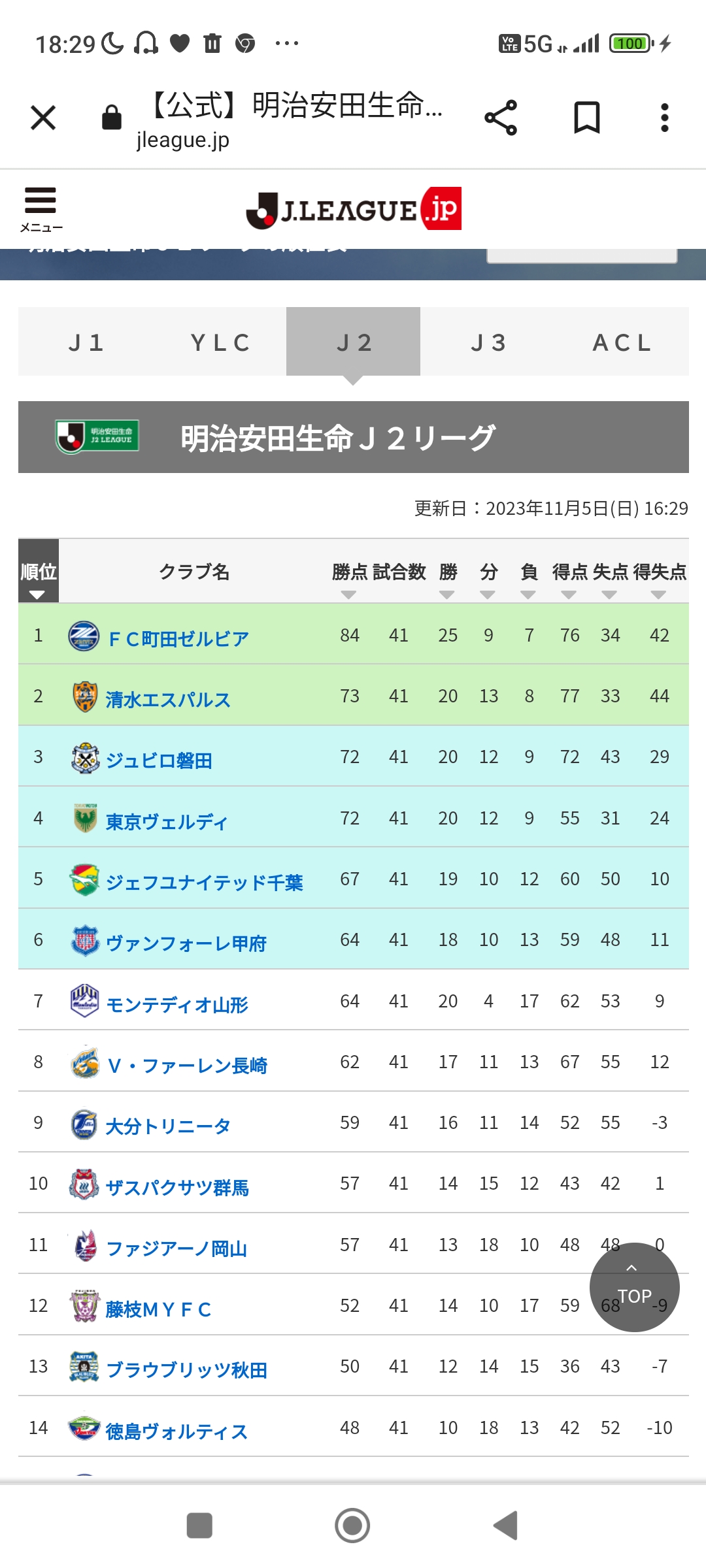Sort standings by 得失点 arrow
The height and width of the screenshot is (1568, 706).
point(659,595)
